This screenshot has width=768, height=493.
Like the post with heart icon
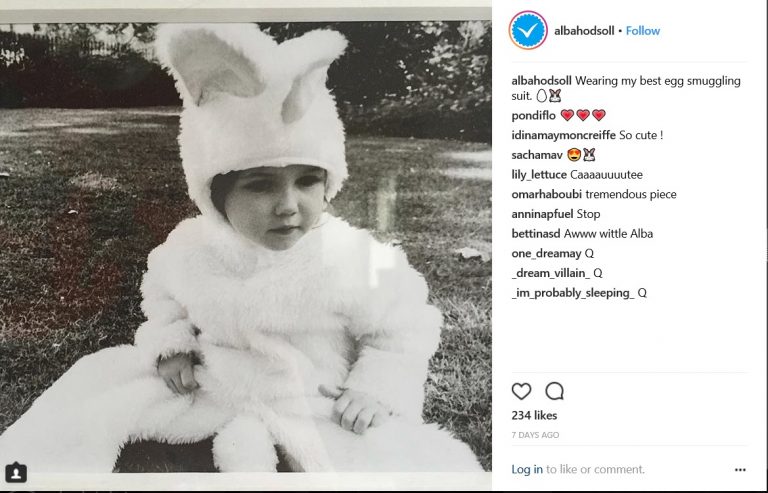tap(521, 391)
